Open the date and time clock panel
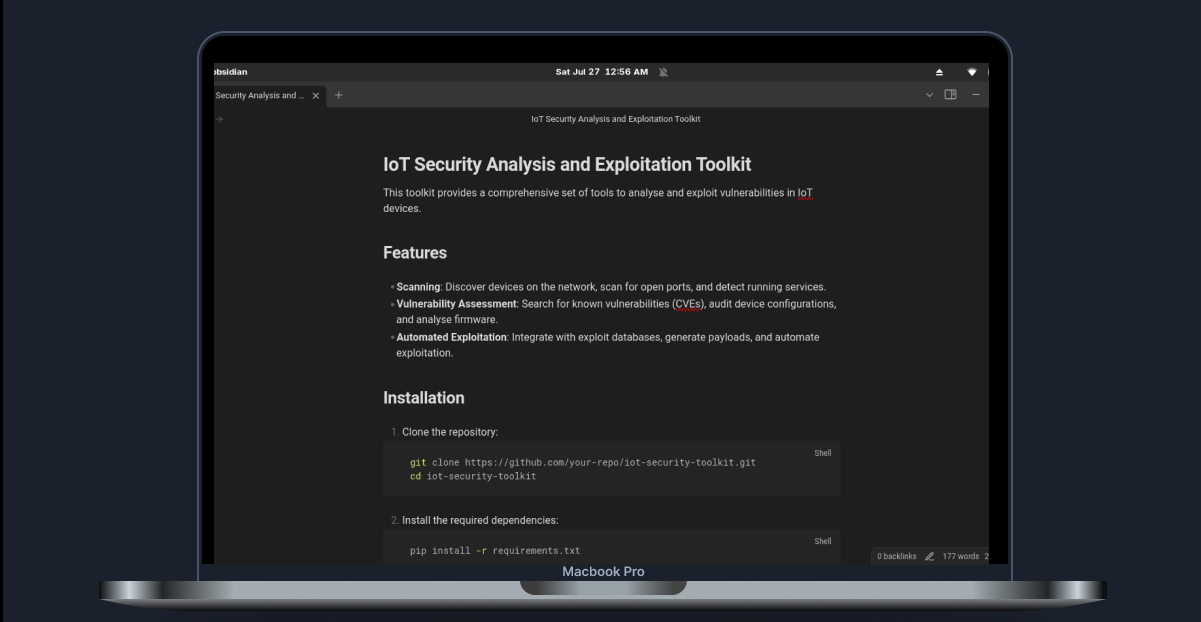 tap(601, 72)
